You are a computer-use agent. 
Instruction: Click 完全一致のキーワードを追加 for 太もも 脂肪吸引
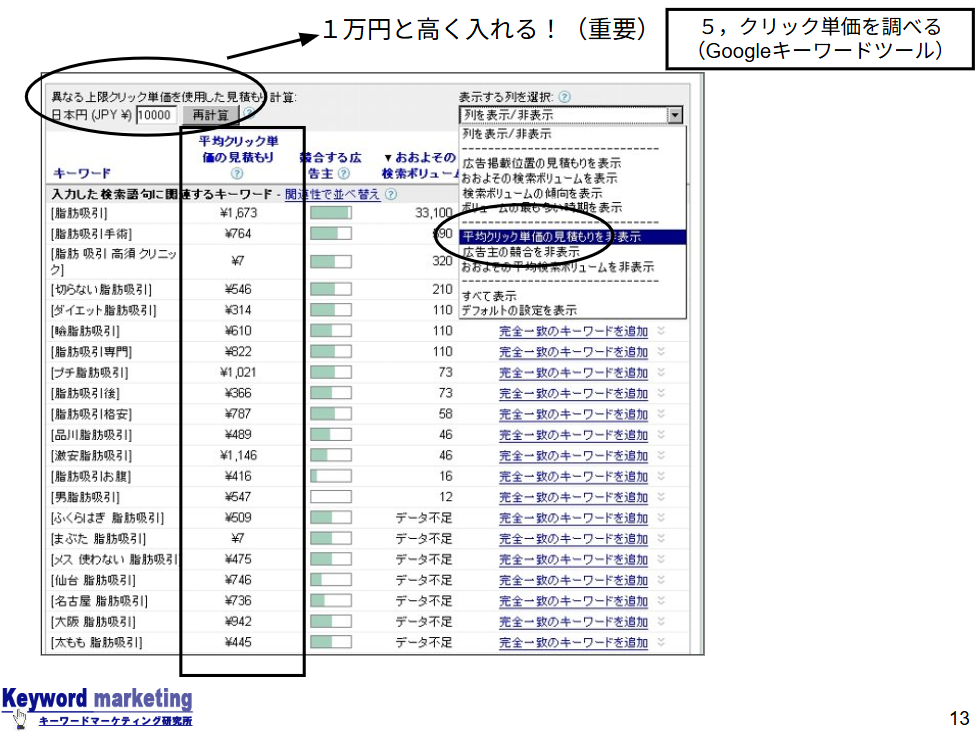click(x=573, y=643)
